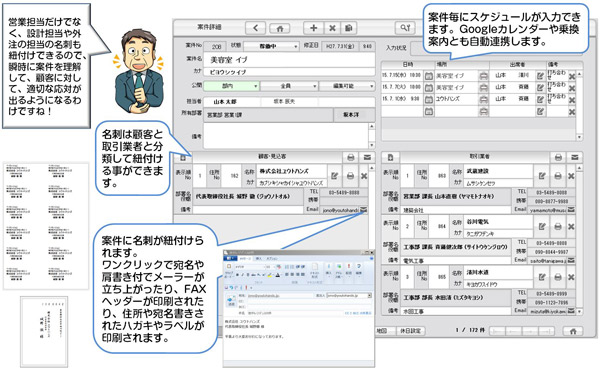The height and width of the screenshot is (372, 600).
Task: Launch mailer from jono@youtohands email icon
Action: tap(364, 210)
